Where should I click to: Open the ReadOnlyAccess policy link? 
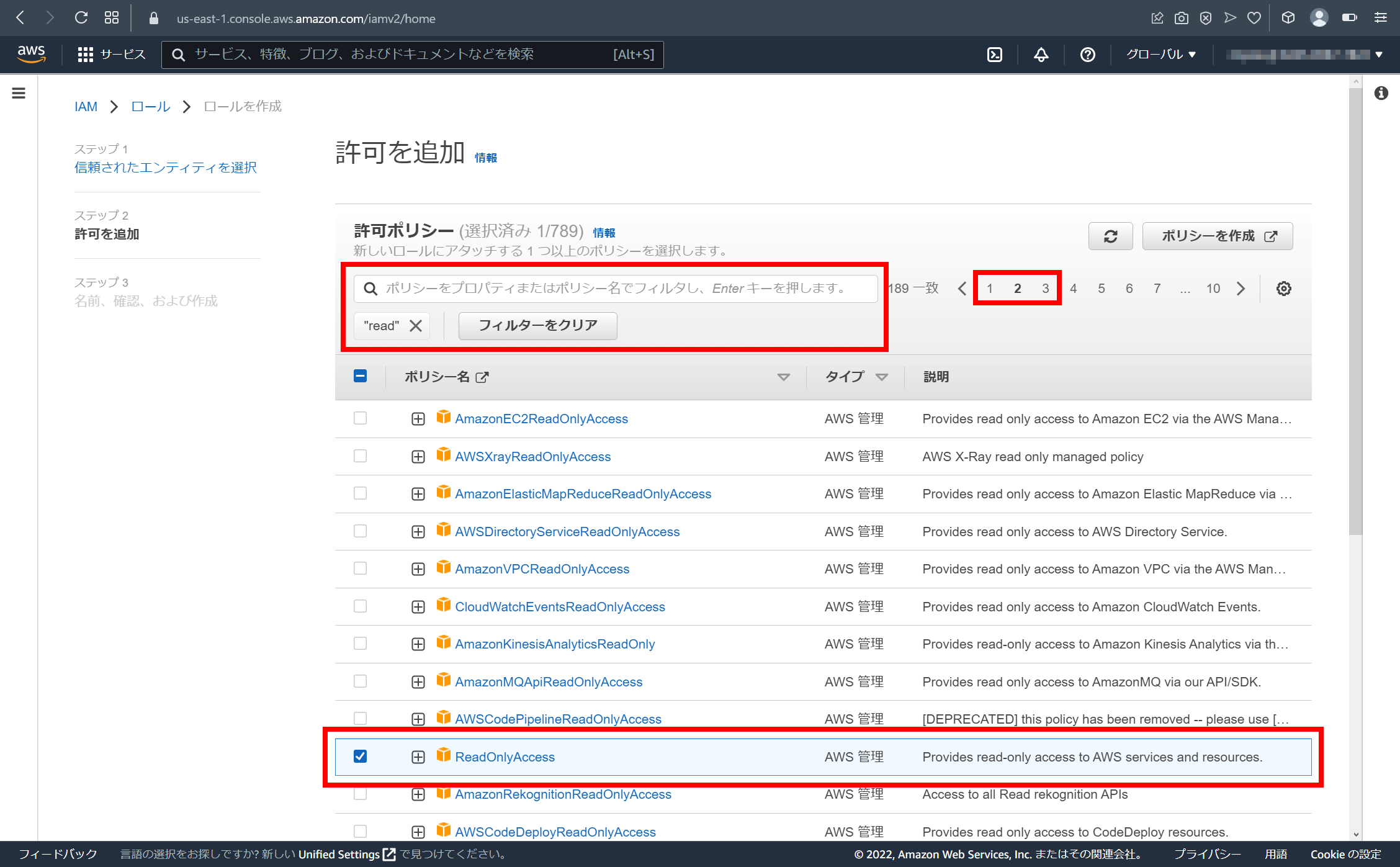click(x=505, y=757)
